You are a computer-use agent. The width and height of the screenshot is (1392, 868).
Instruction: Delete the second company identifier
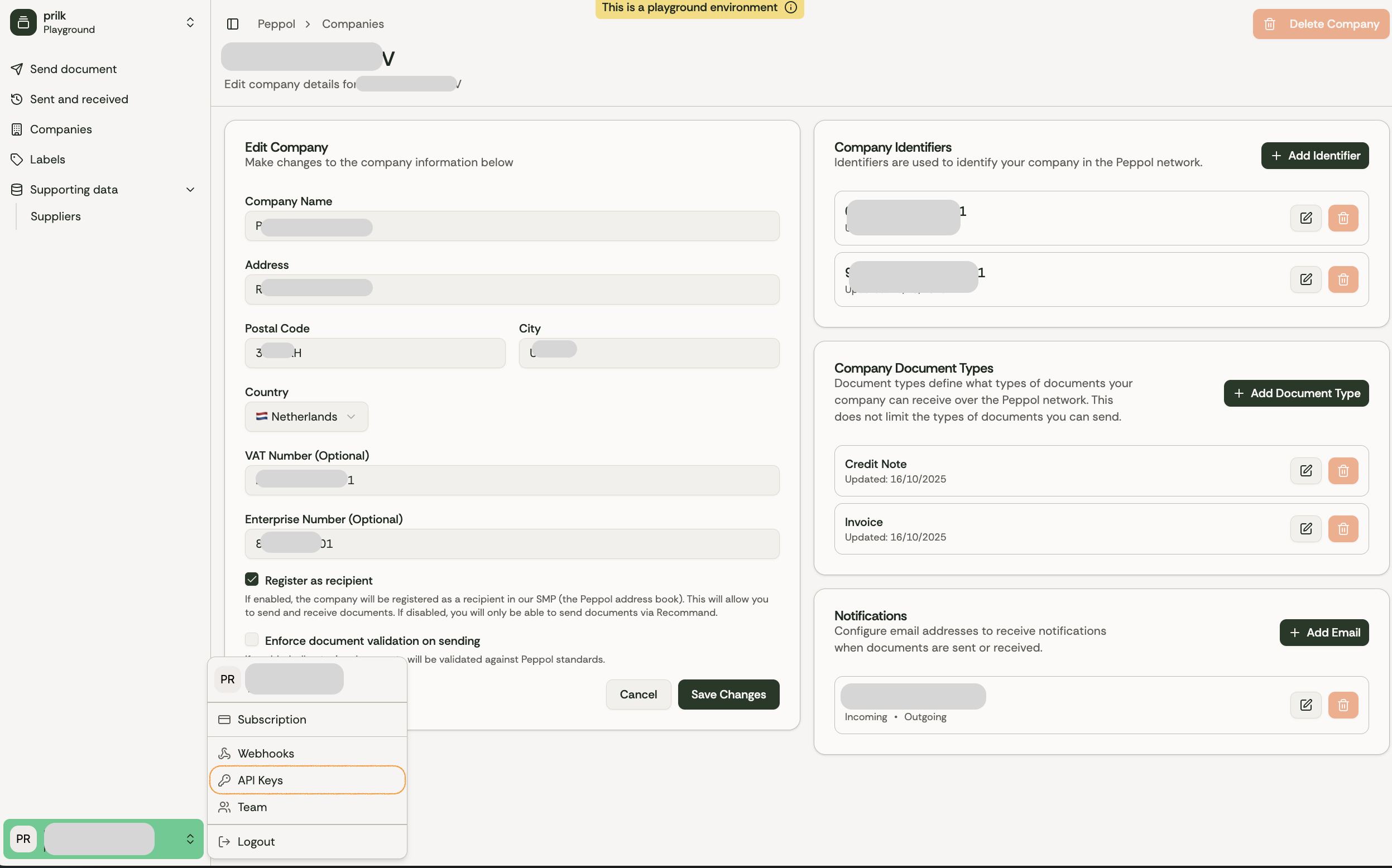(1343, 279)
